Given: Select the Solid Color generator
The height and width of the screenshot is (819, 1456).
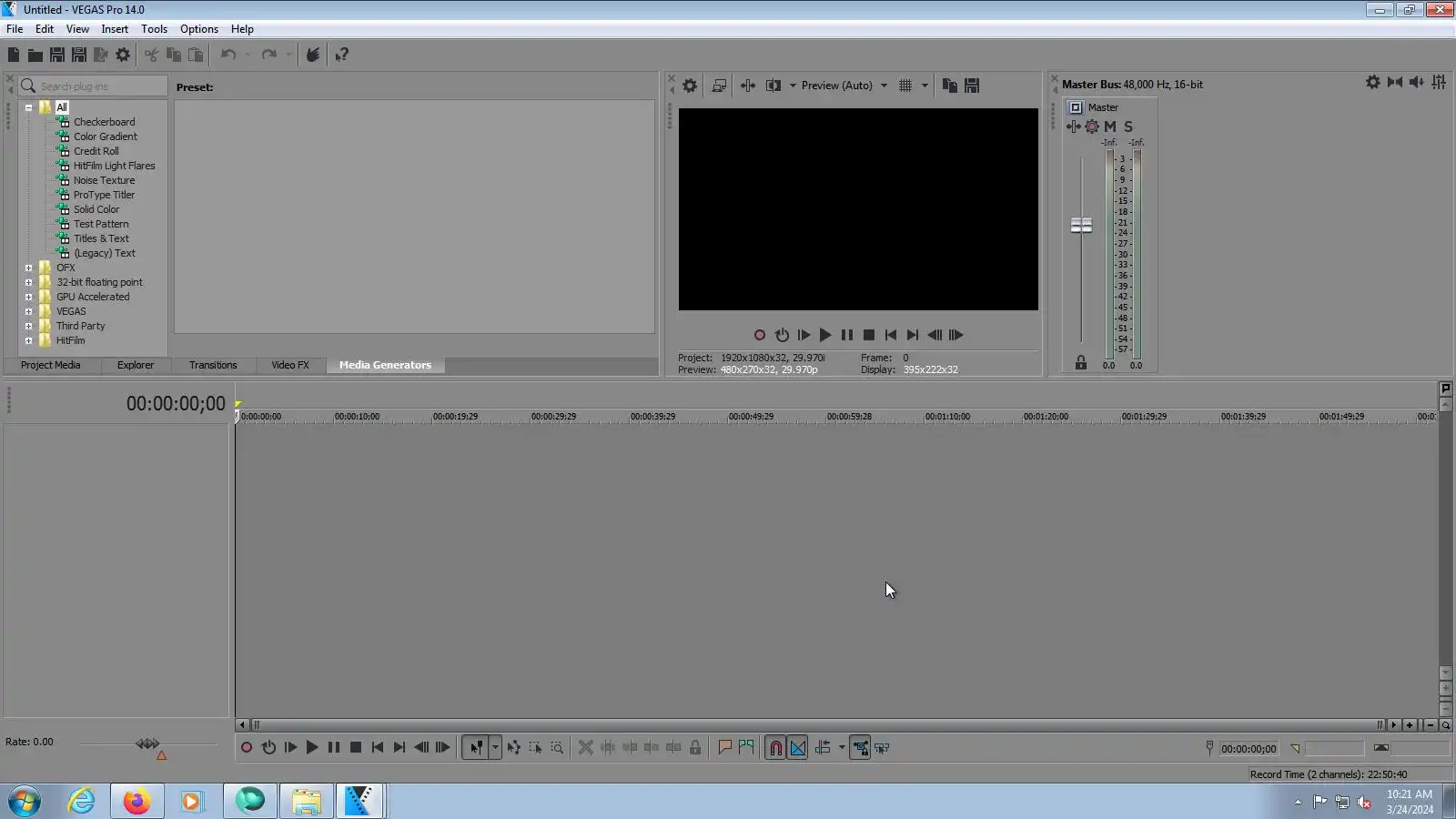Looking at the screenshot, I should click(x=96, y=209).
